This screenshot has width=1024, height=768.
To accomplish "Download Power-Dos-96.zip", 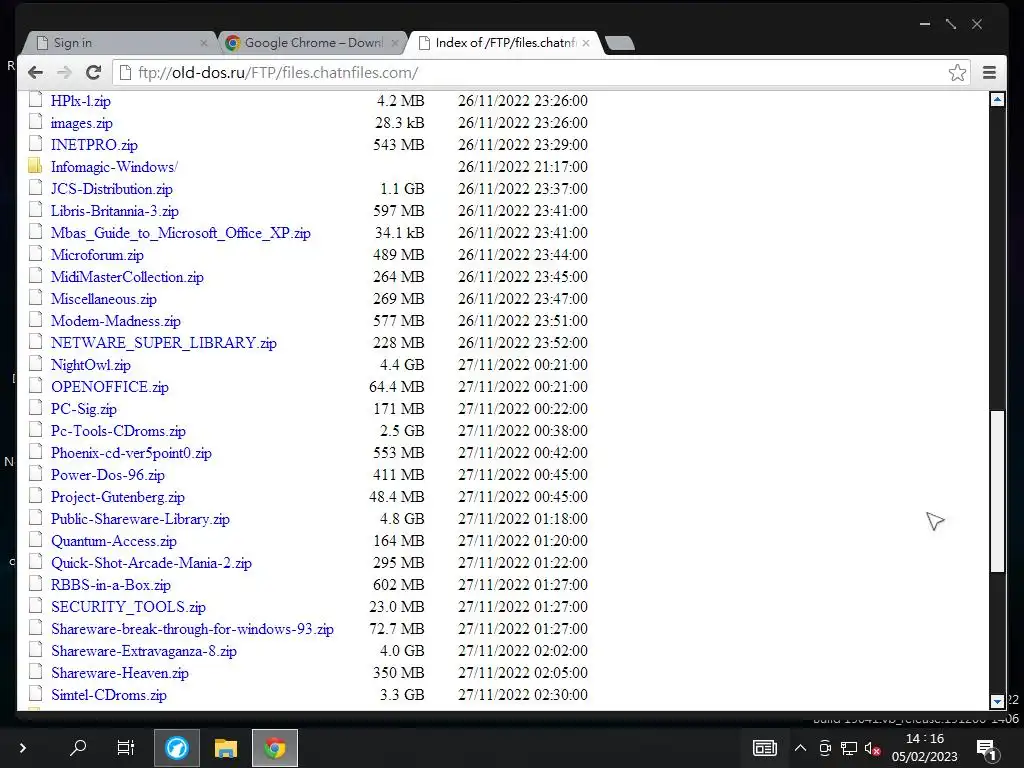I will click(108, 475).
